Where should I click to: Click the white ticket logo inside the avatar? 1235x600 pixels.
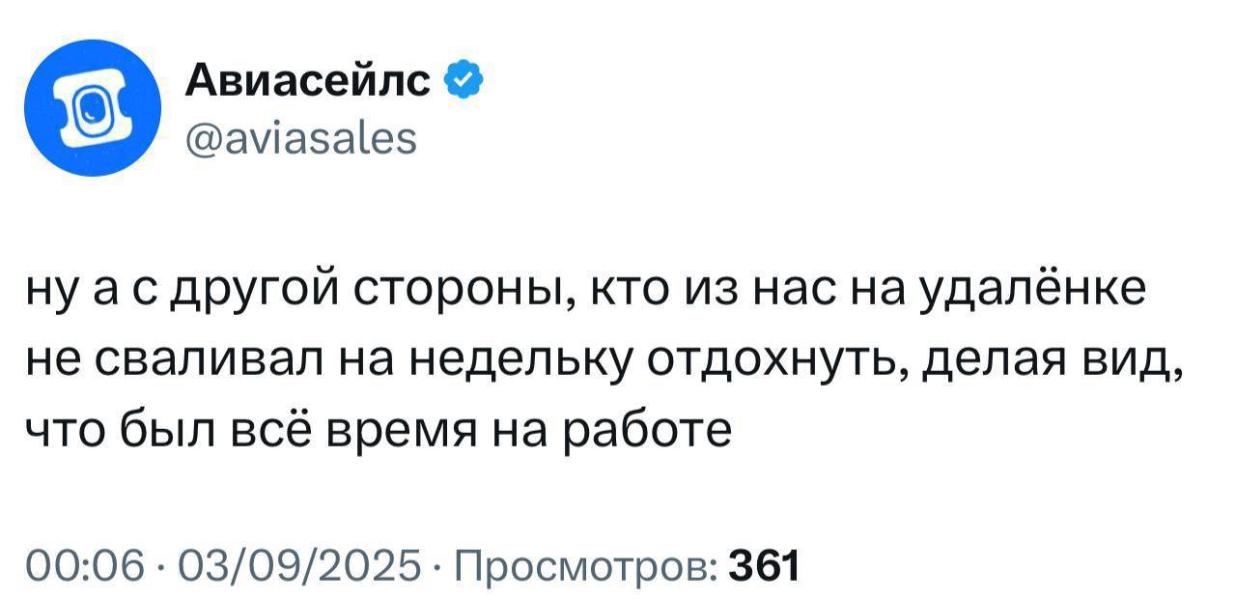[x=92, y=109]
